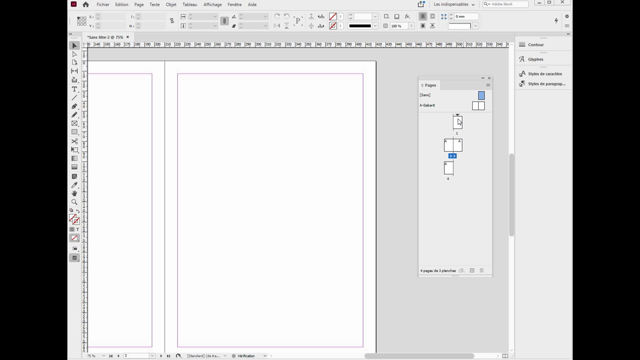Click the fill color swatch in control bar
Viewport: 640px width, 360px height.
(333, 17)
